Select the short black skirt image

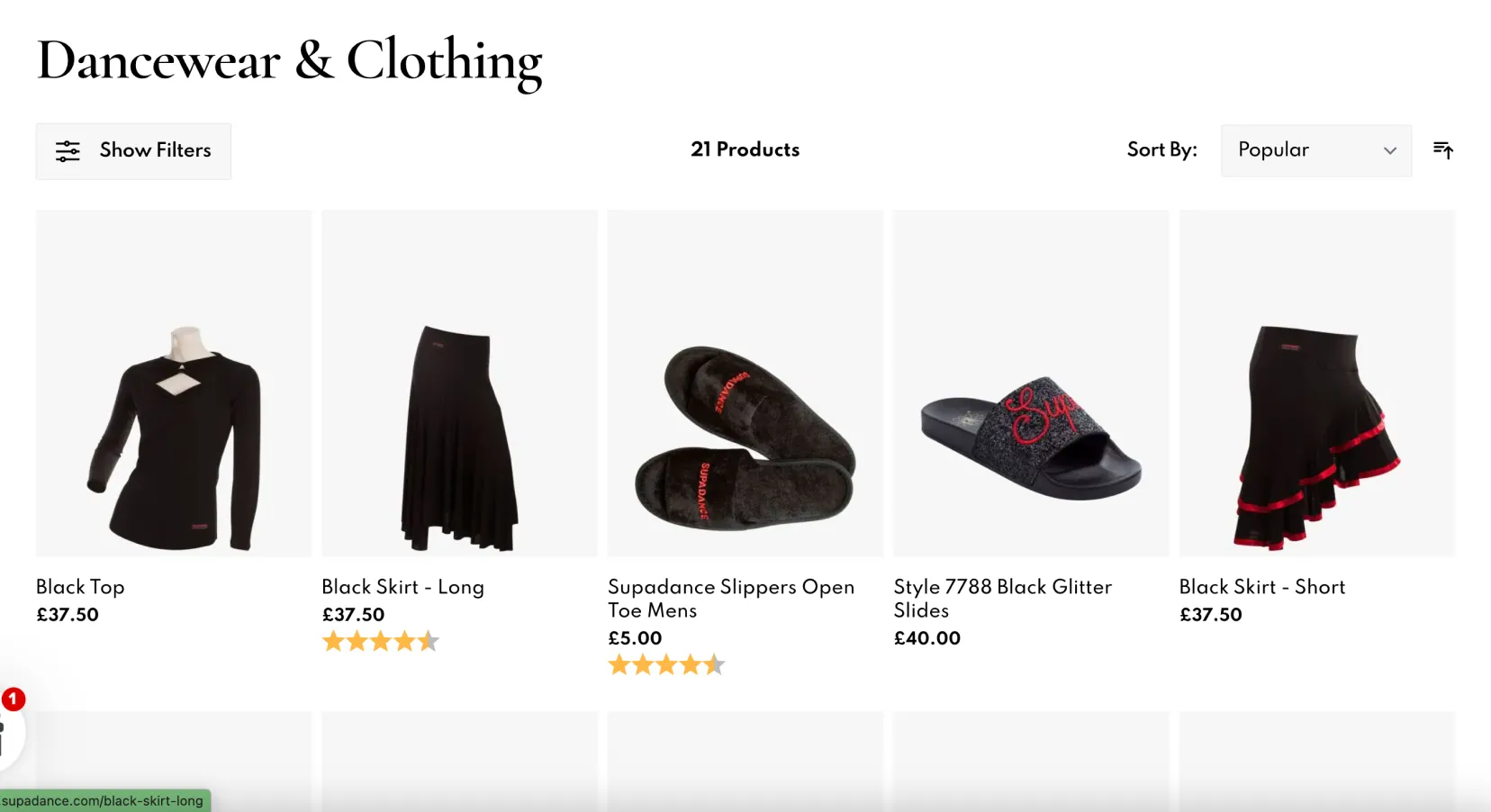tap(1316, 383)
